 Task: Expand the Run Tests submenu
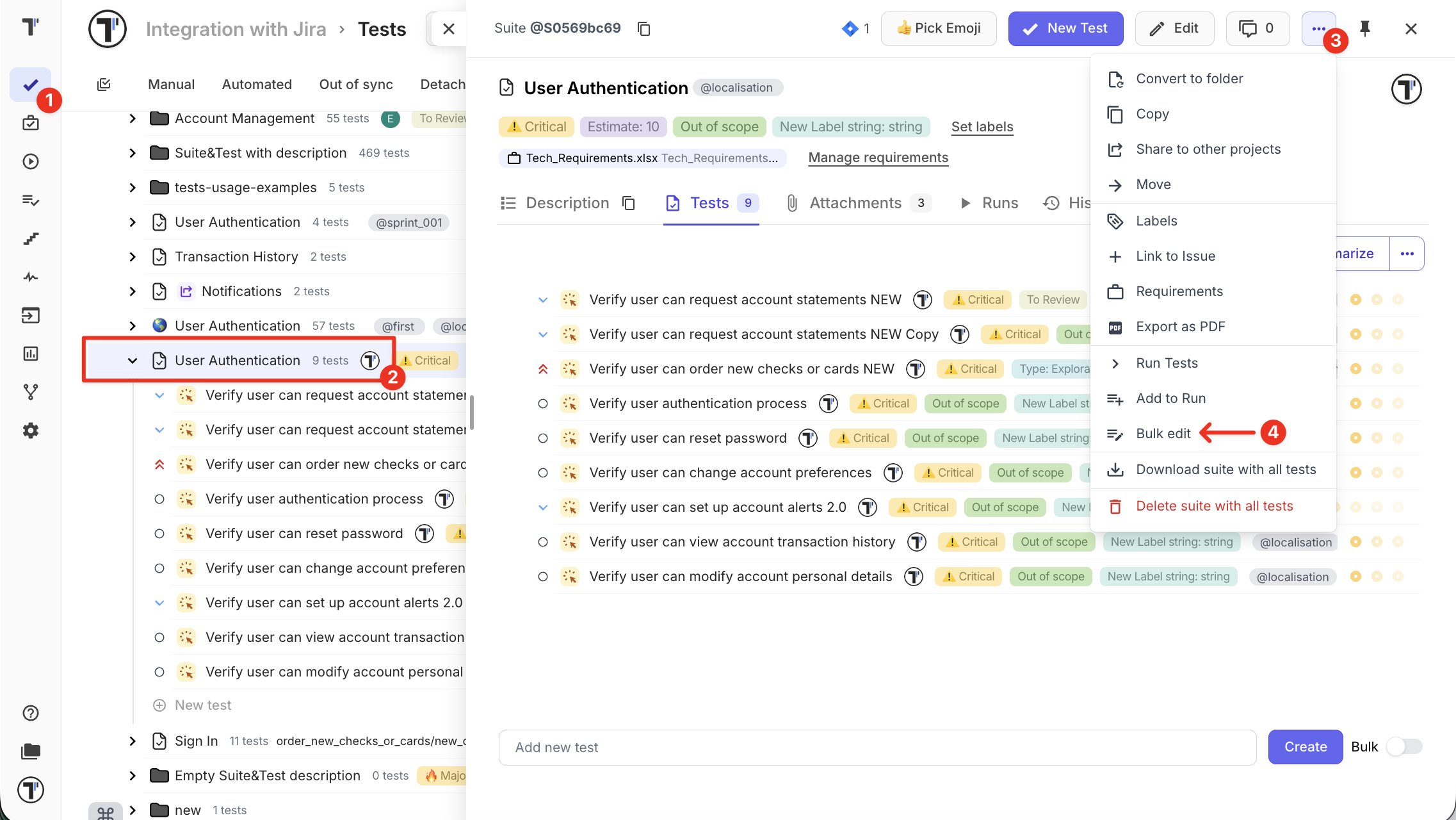click(1167, 363)
